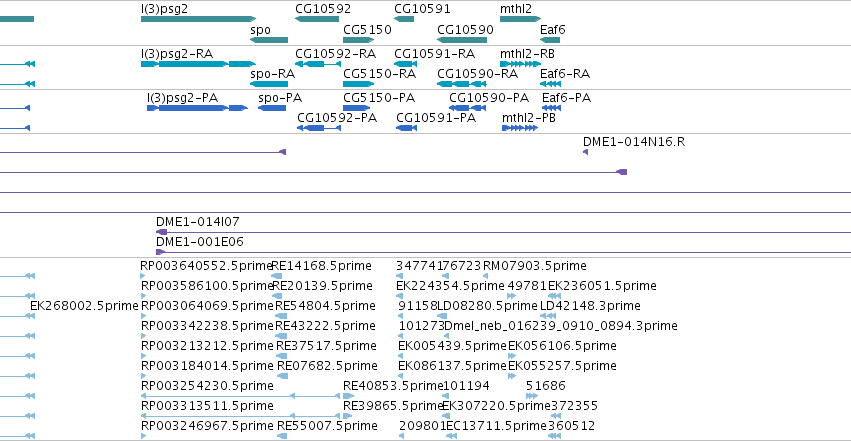Select the l(3)psg2 gene label
This screenshot has height=441, width=851.
(164, 9)
